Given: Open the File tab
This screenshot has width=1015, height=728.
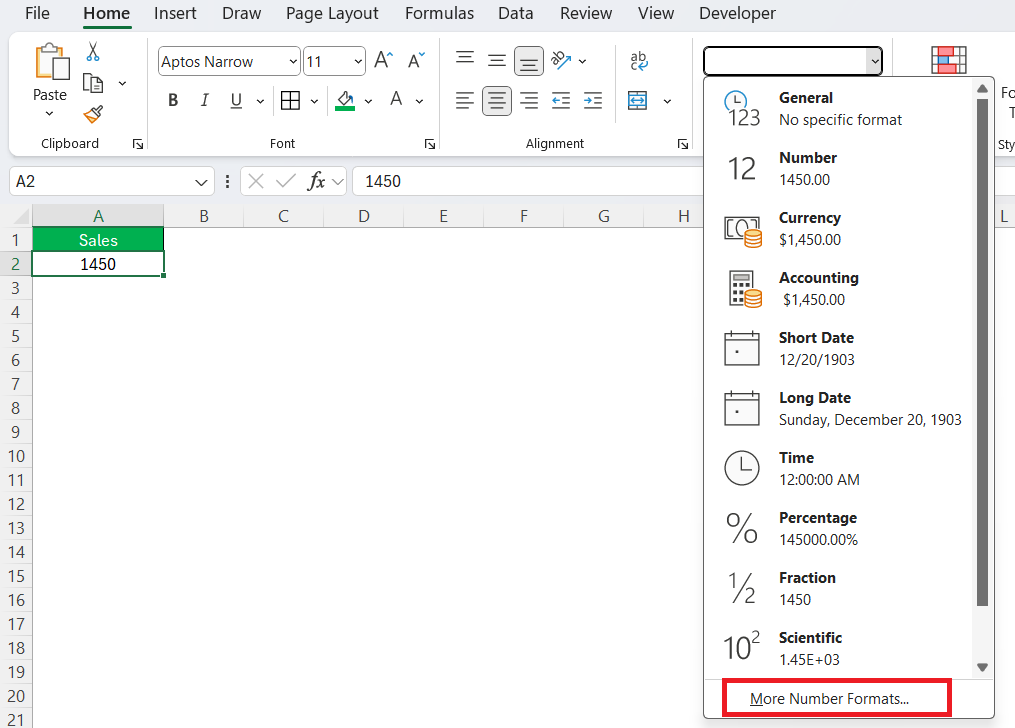Looking at the screenshot, I should (37, 13).
